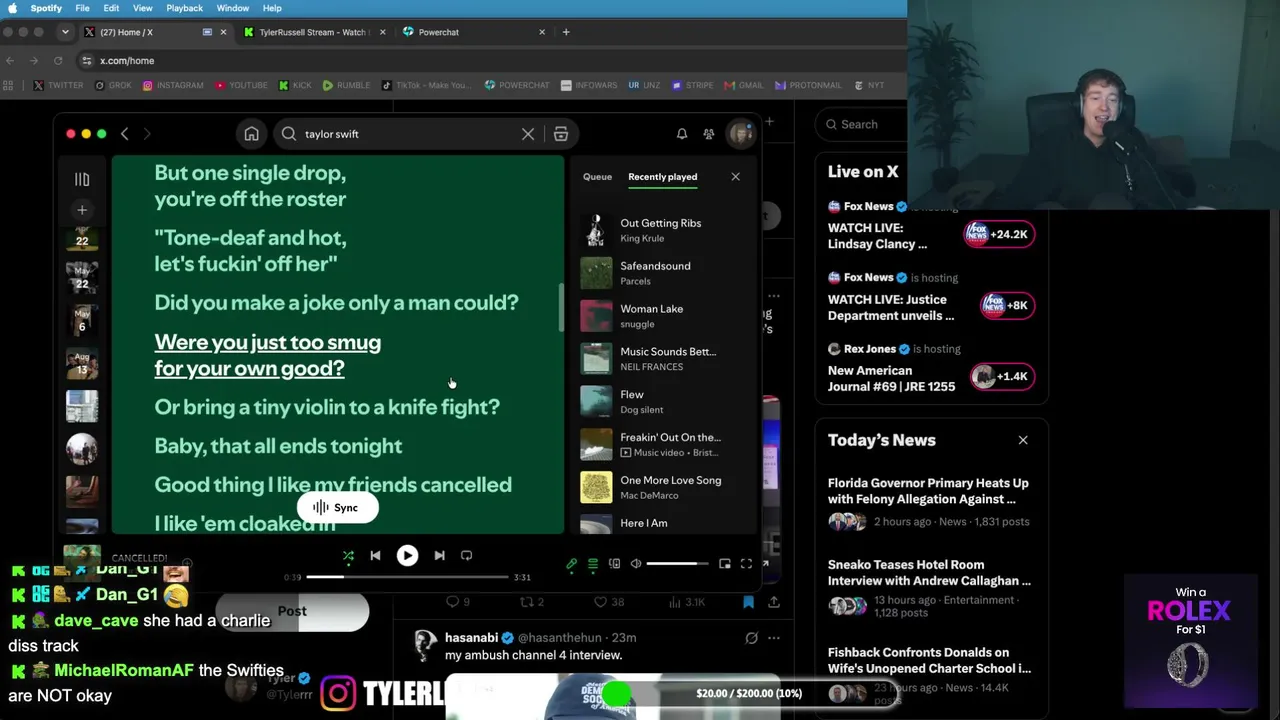1280x720 pixels.
Task: Toggle lyrics view microphone icon
Action: (x=572, y=564)
